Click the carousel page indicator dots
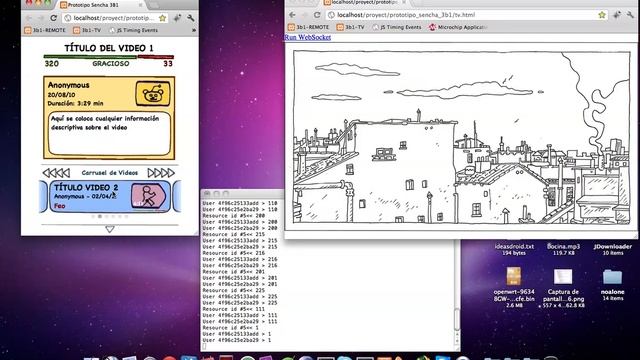 [110, 217]
